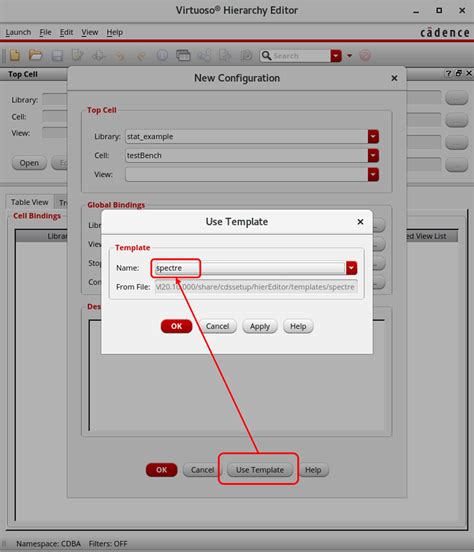Screen dimensions: 474x552
Task: Click the spectre template name field
Action: [250, 268]
